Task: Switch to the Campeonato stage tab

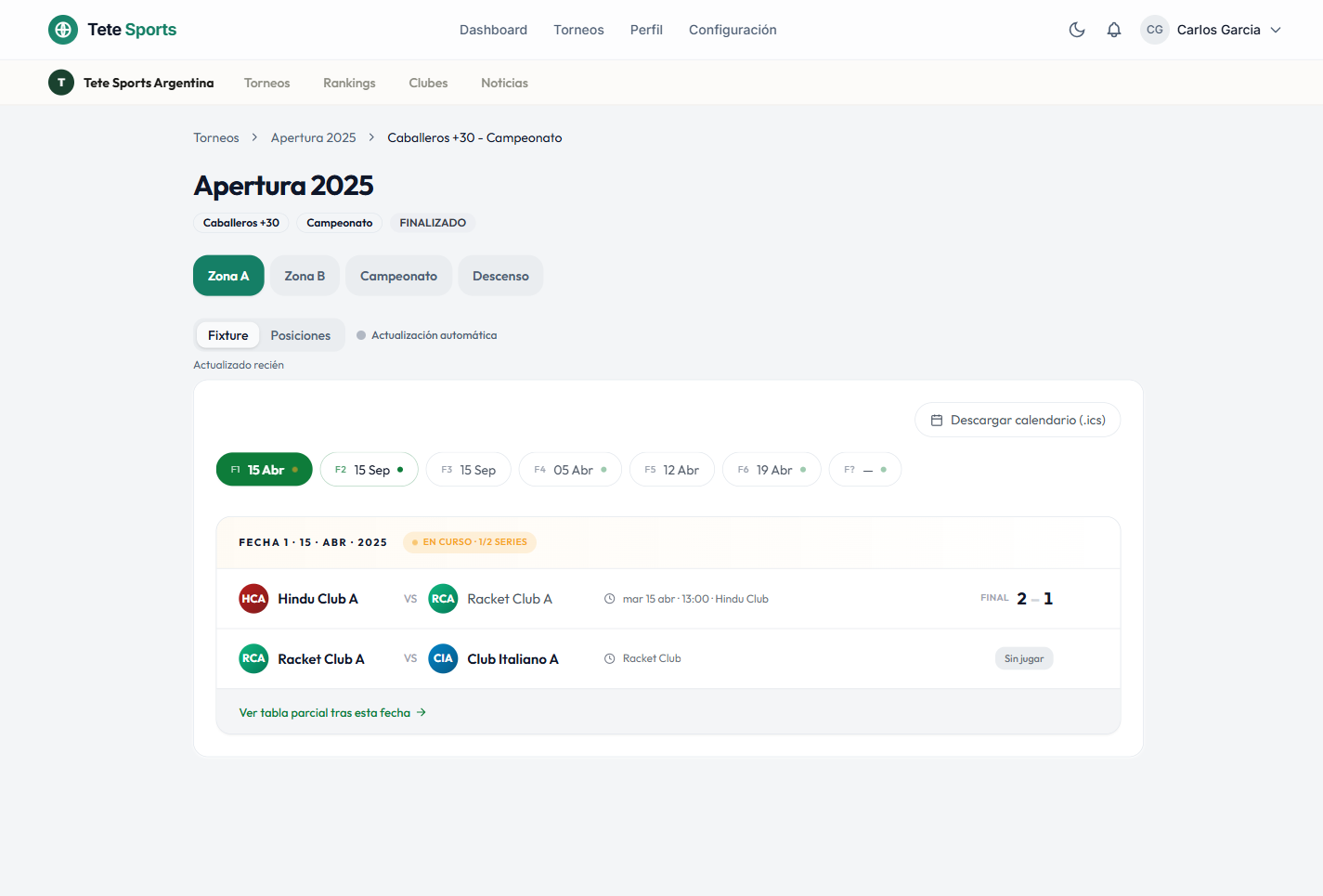Action: coord(398,276)
